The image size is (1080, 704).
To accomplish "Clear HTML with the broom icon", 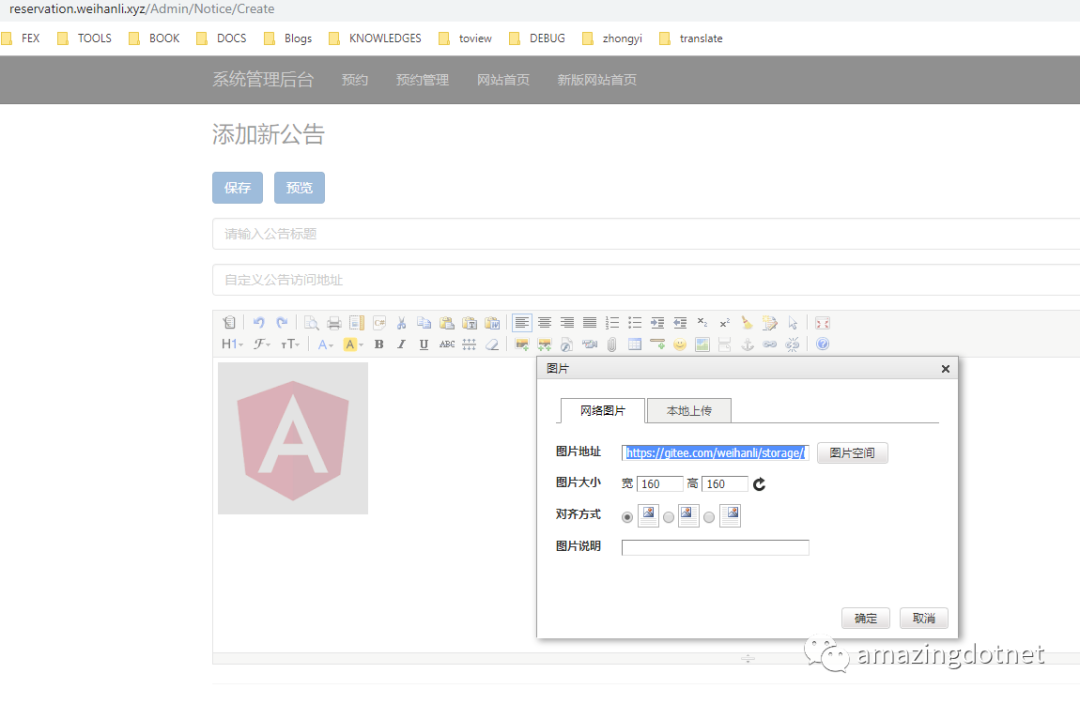I will pos(747,322).
